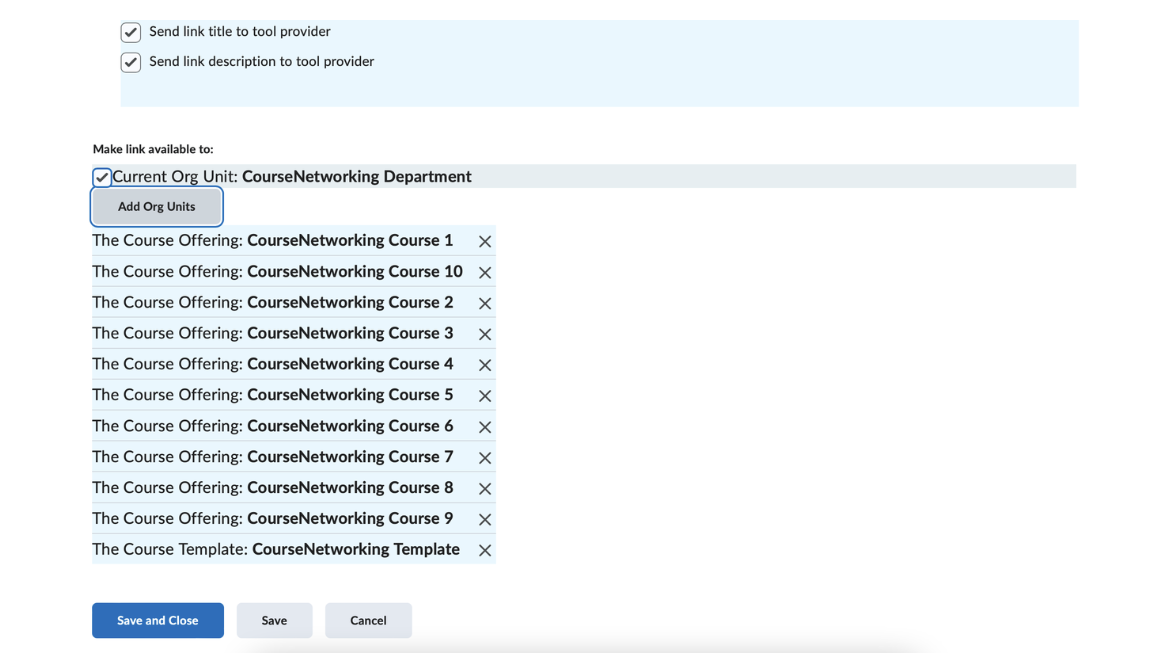Uncheck Send link title to tool provider
This screenshot has width=1150, height=666.
click(x=131, y=33)
